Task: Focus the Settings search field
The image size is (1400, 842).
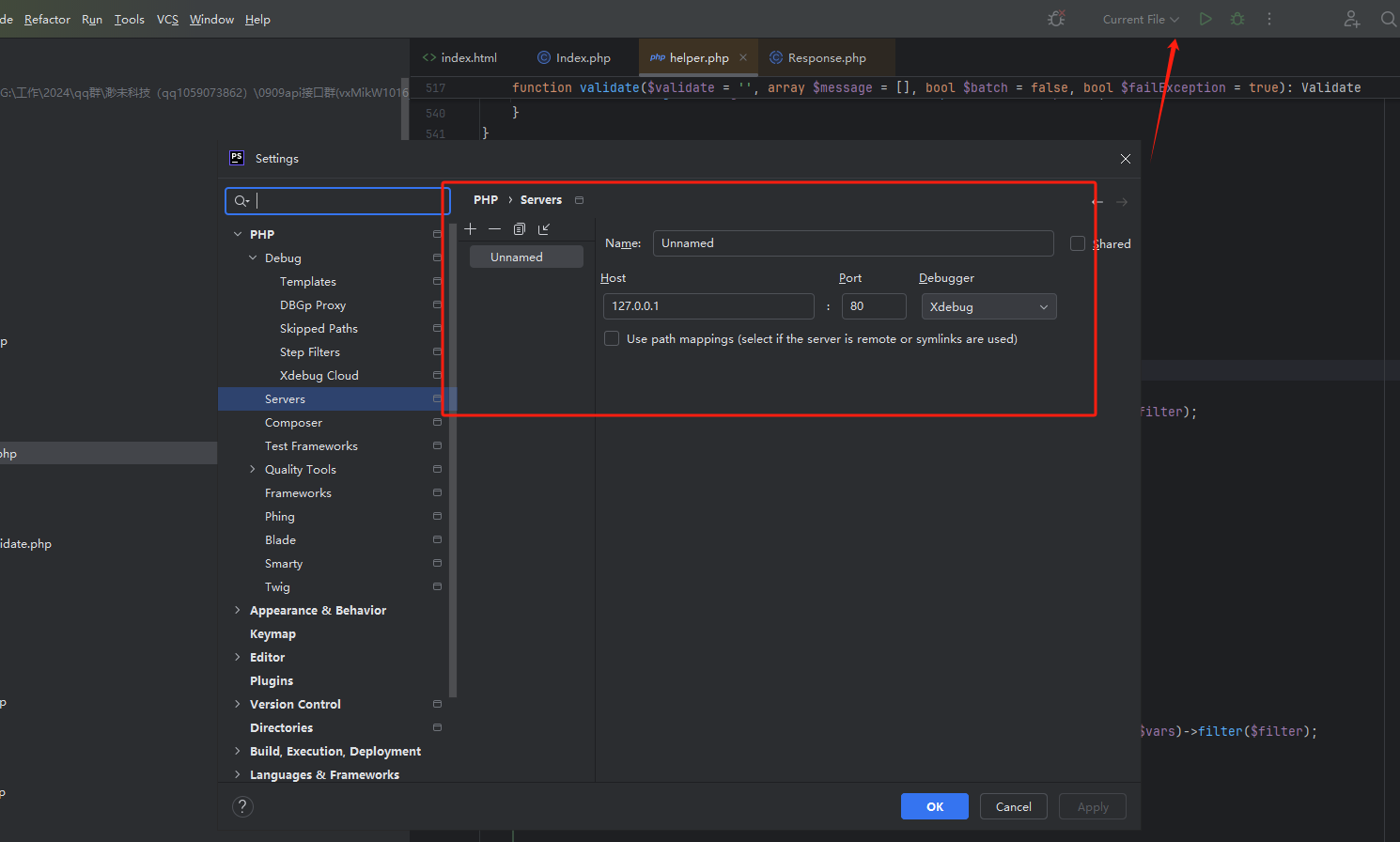Action: click(338, 201)
